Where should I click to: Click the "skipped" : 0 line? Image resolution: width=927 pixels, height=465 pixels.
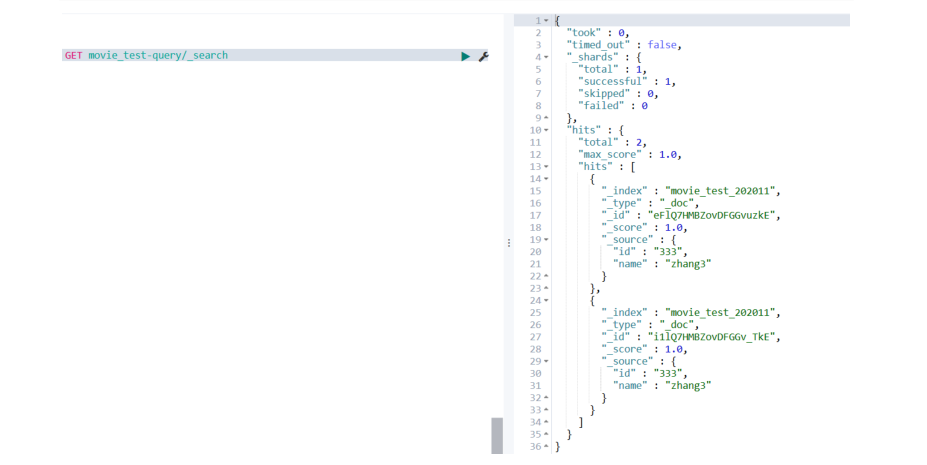(618, 94)
